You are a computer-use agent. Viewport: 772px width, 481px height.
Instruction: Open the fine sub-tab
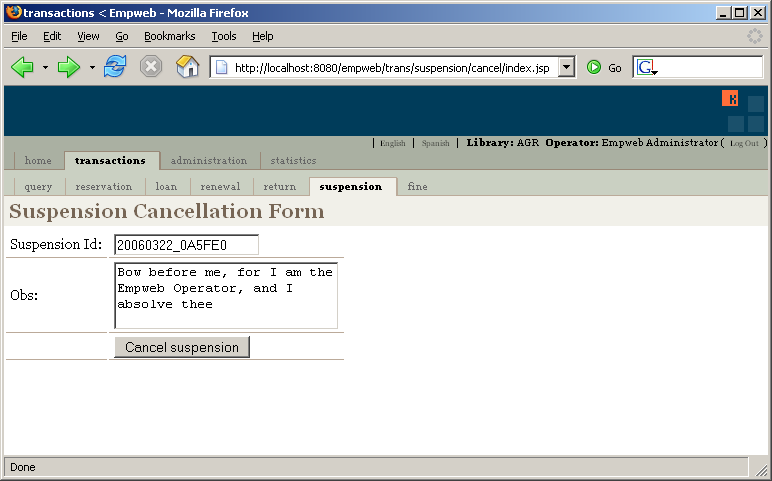point(417,187)
